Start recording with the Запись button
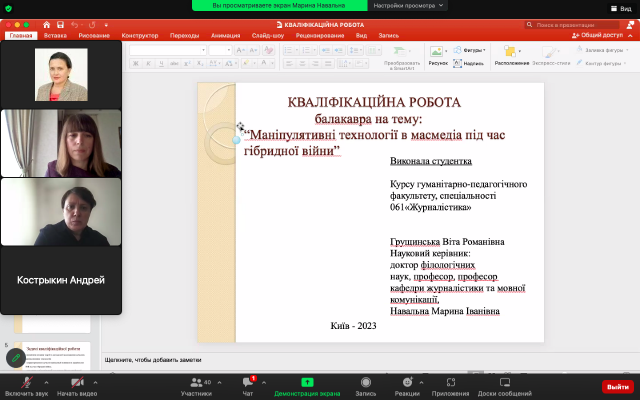Screen dimensions: 640x400 pos(365,385)
